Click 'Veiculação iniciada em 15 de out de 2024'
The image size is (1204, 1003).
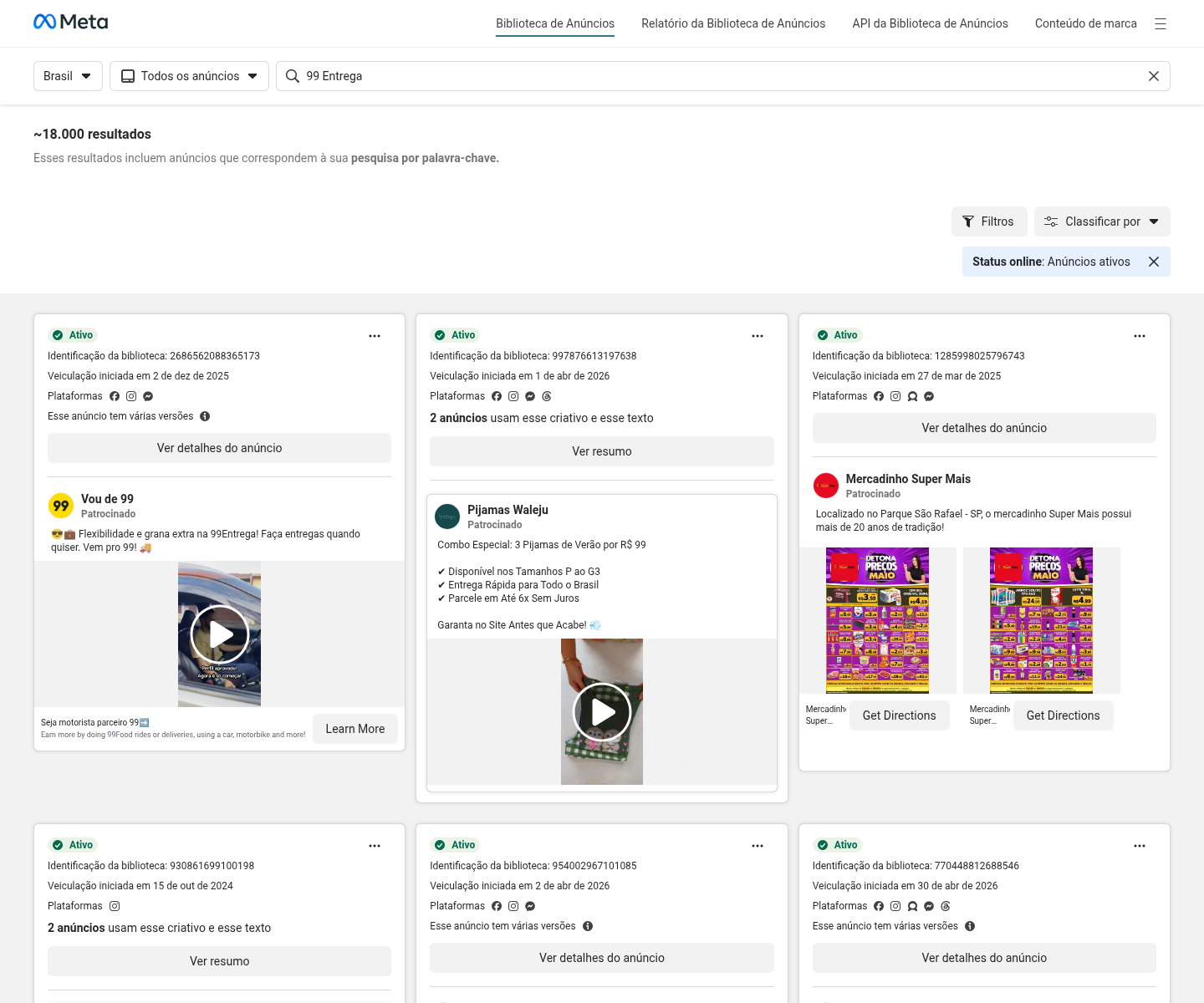click(140, 886)
